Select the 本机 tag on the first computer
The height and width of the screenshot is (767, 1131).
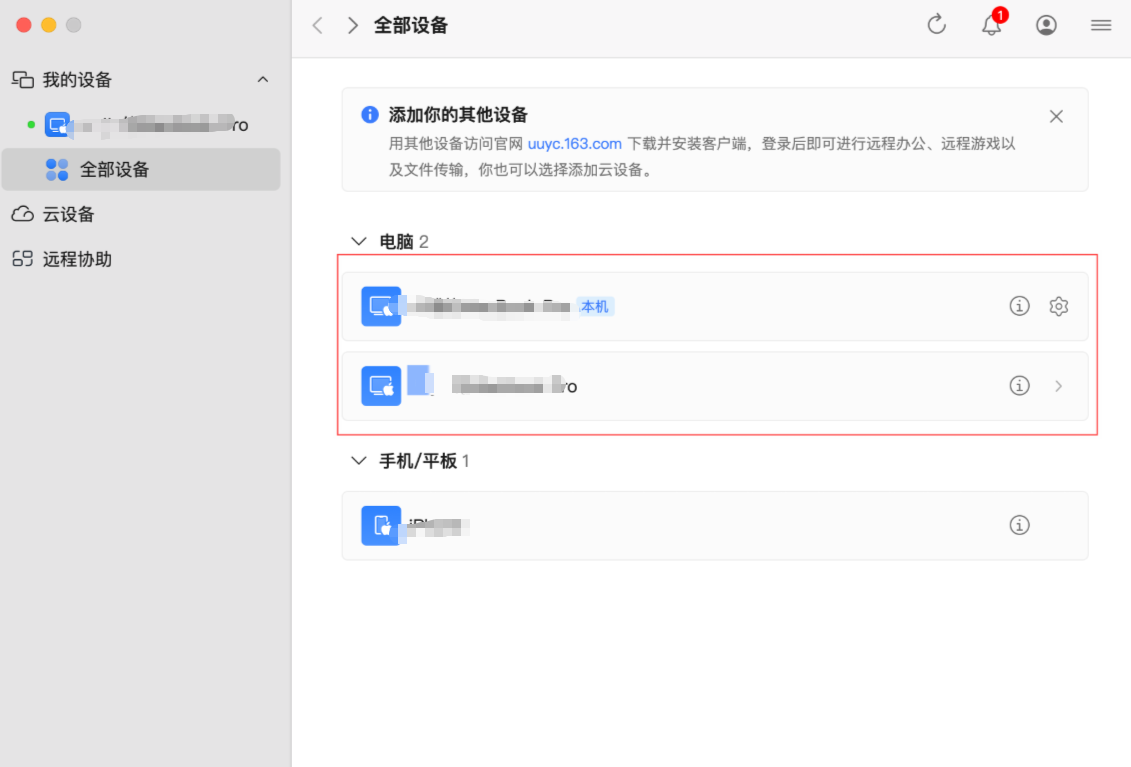click(x=597, y=306)
